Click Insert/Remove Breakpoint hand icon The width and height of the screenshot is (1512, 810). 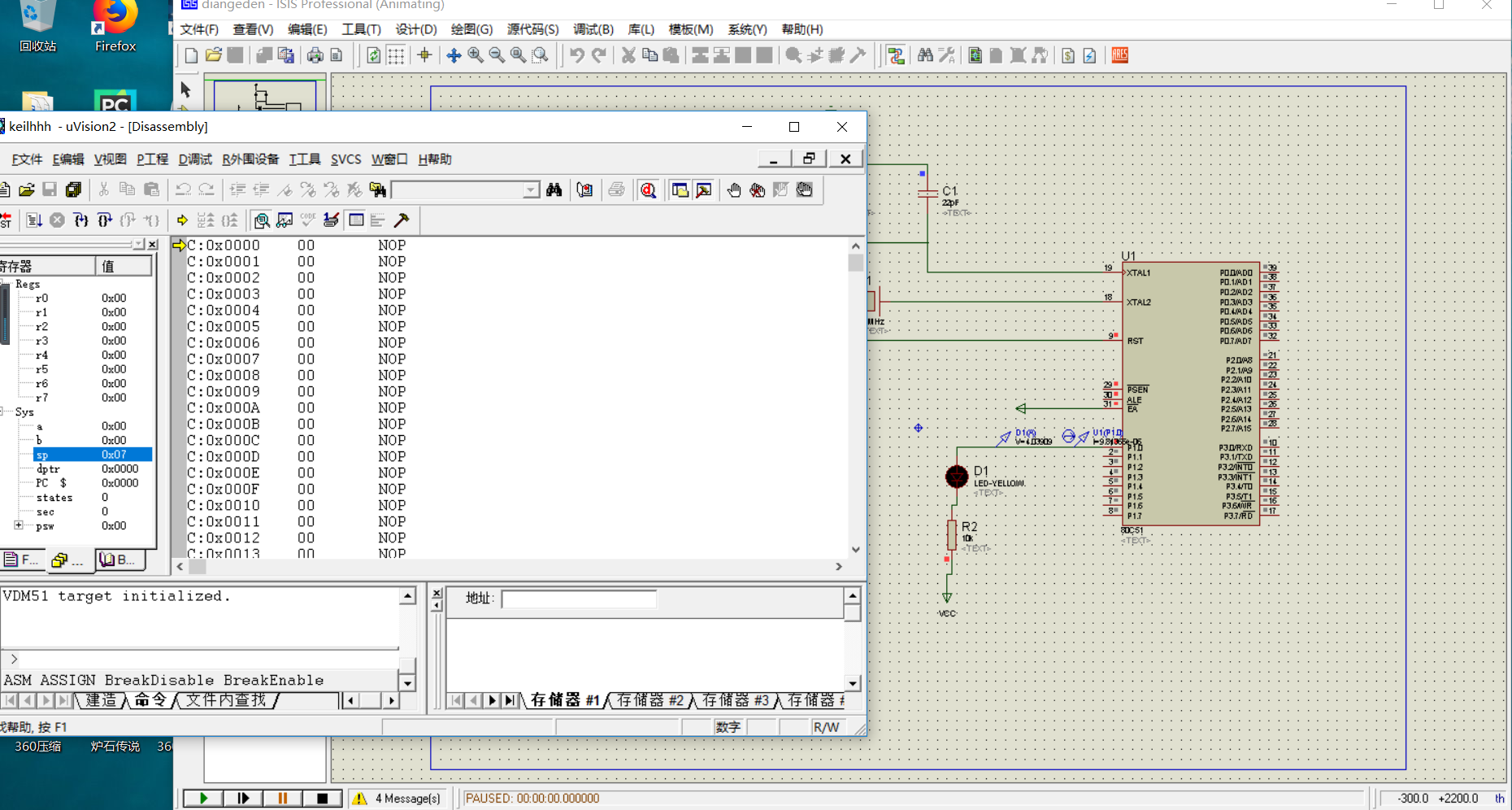tap(734, 189)
